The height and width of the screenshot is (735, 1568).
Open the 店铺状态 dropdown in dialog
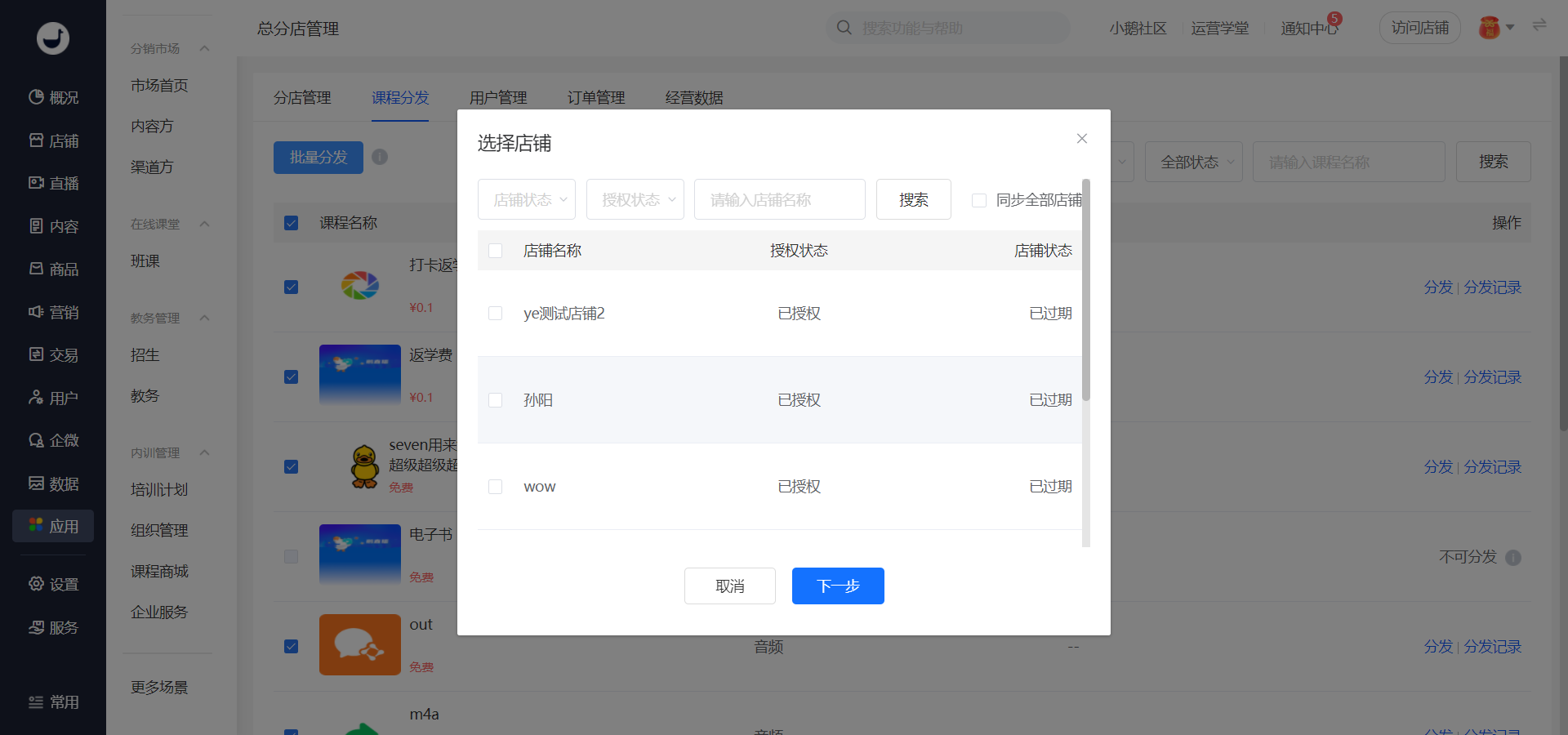[527, 199]
